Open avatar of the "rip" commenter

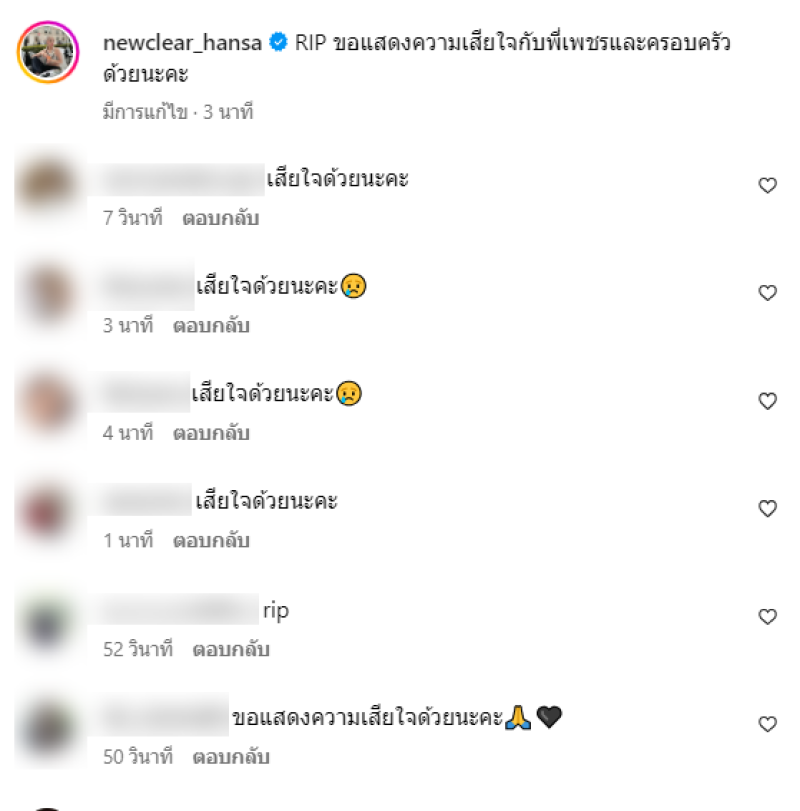48,624
